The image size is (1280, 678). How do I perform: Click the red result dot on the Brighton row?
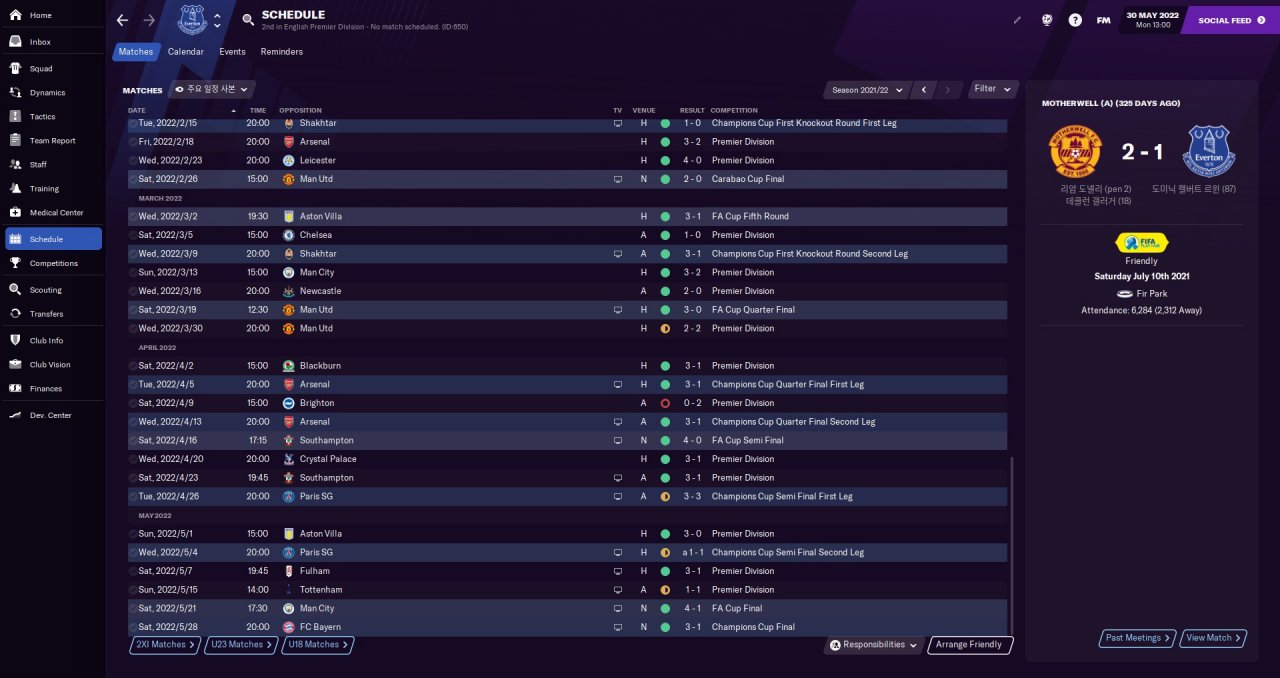pyautogui.click(x=665, y=403)
